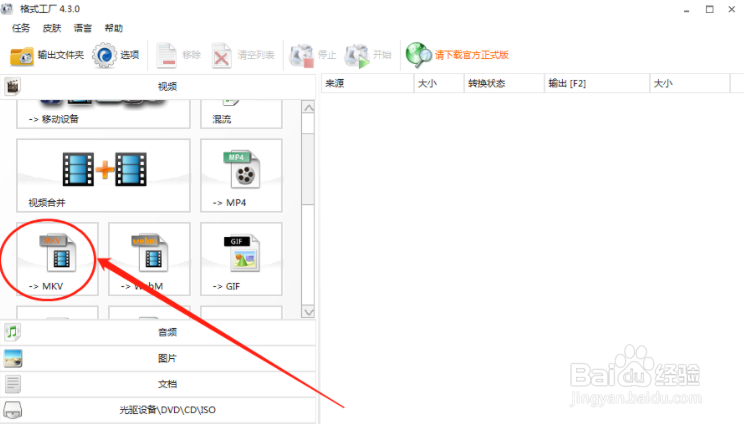Screen dimensions: 744x424
Task: Click the 停止 stop button
Action: 313,55
